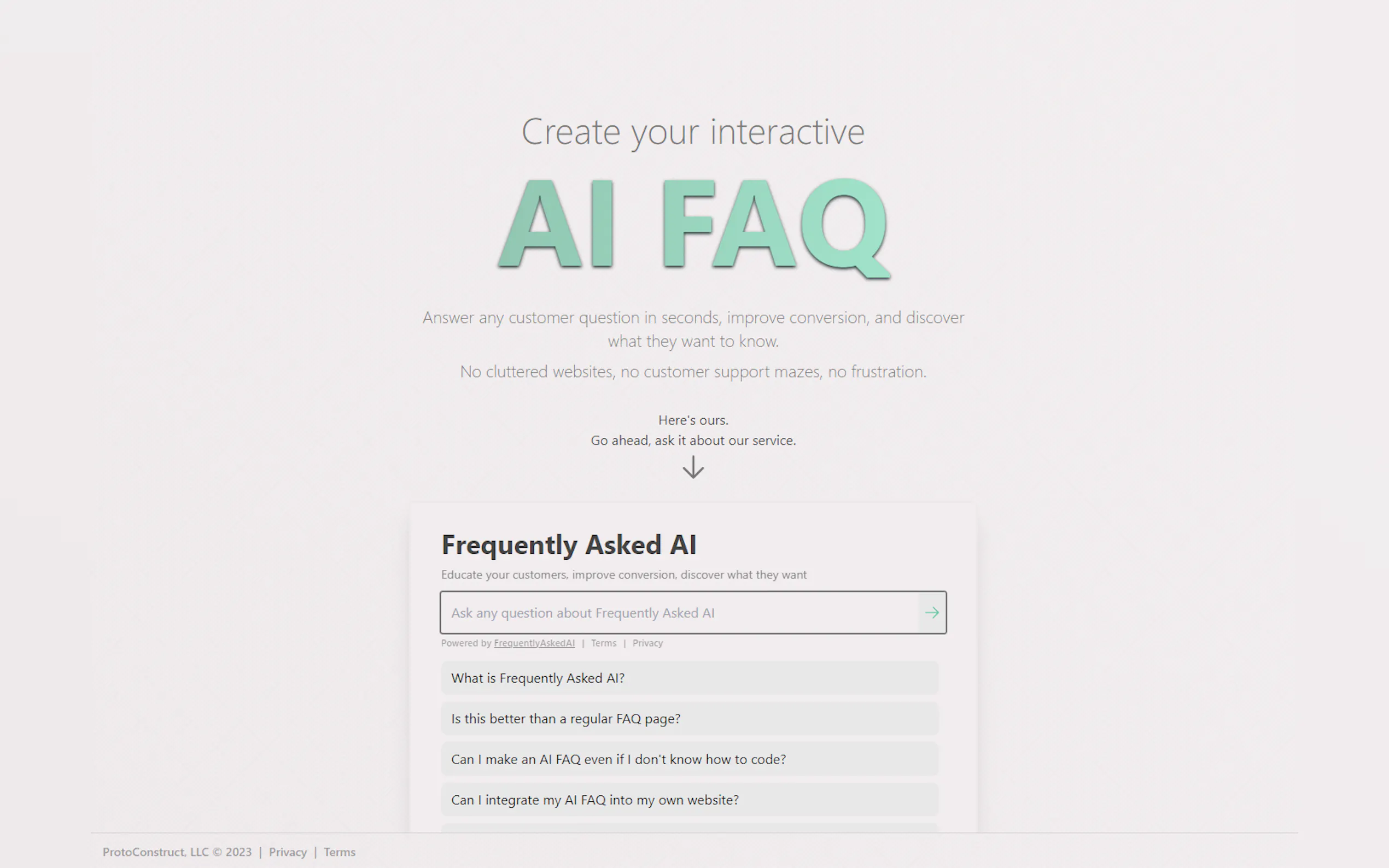The image size is (1389, 868).
Task: Open the FrequentlyAskedAI powered-by link
Action: coord(534,643)
